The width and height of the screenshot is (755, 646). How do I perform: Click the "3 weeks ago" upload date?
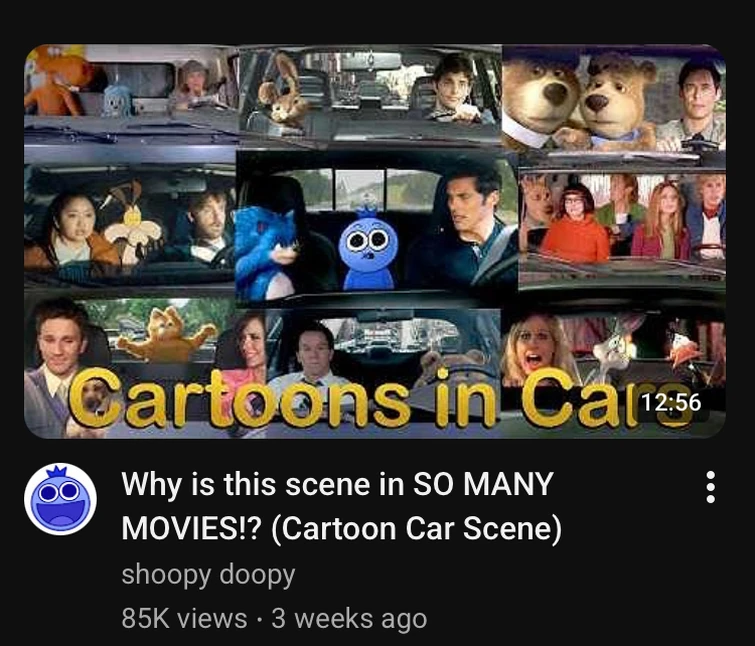(x=349, y=618)
